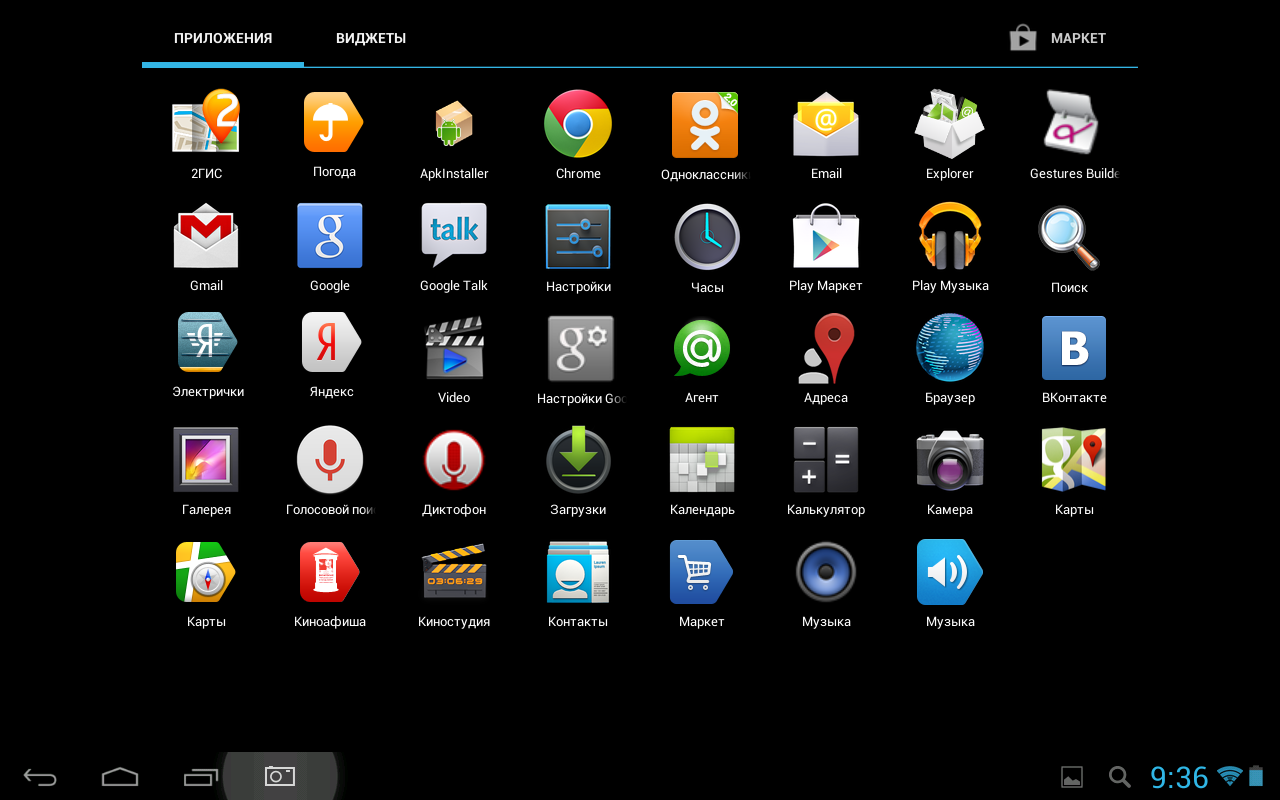
Task: Switch to the Приложения tab
Action: click(x=223, y=38)
